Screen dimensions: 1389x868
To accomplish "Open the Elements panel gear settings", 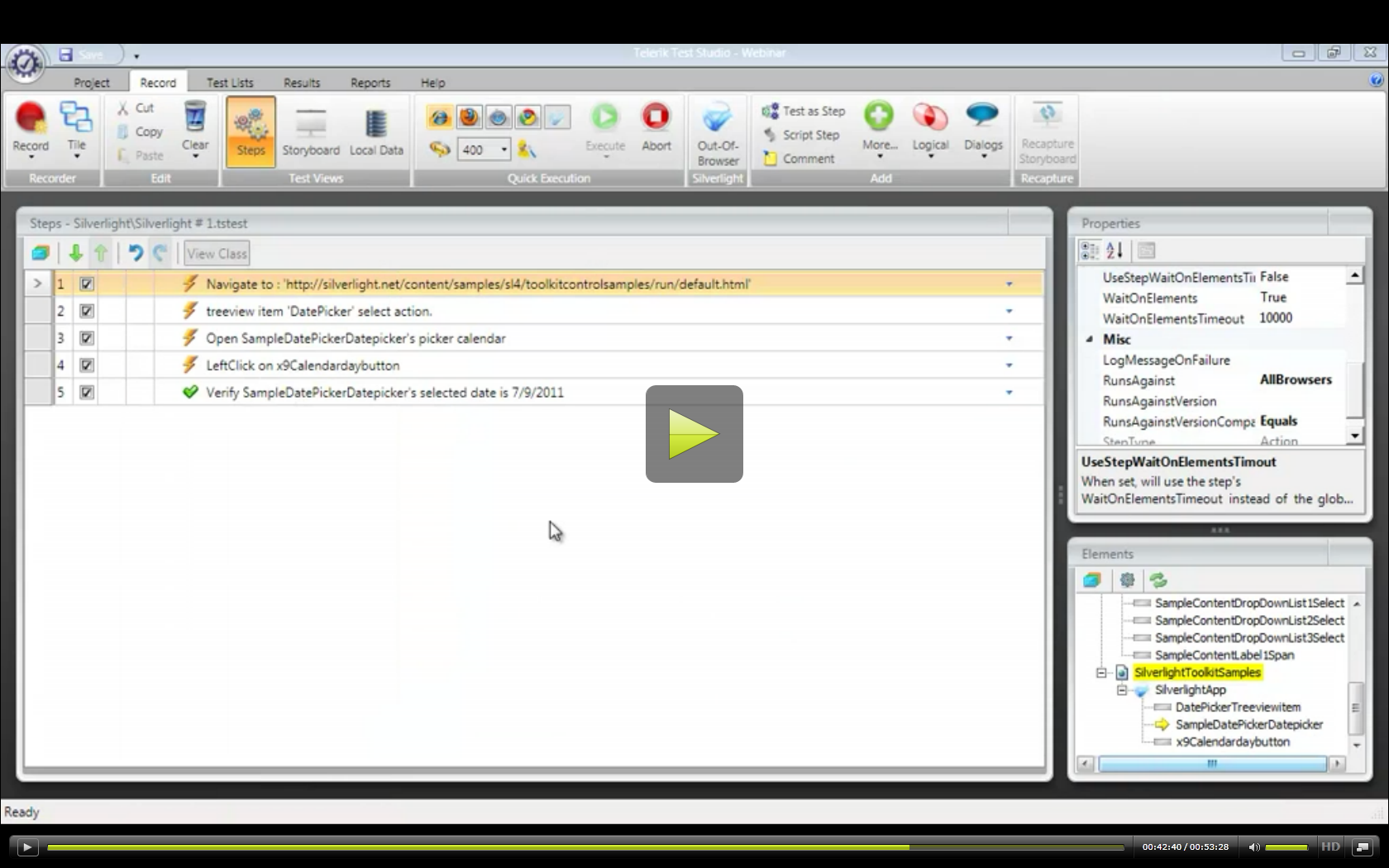I will pyautogui.click(x=1127, y=580).
